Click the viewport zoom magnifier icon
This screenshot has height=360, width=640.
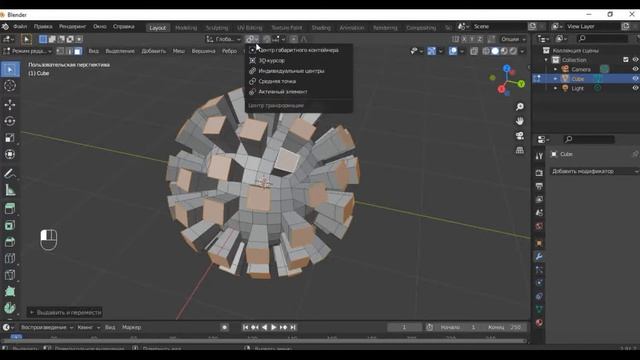coord(520,107)
